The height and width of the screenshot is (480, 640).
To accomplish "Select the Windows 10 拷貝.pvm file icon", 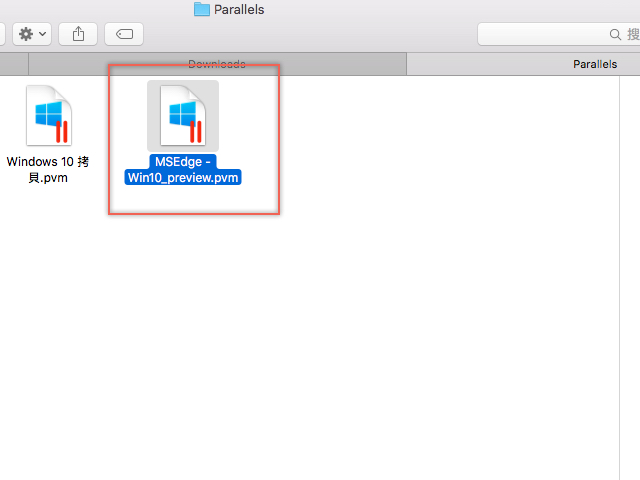I will [x=49, y=116].
